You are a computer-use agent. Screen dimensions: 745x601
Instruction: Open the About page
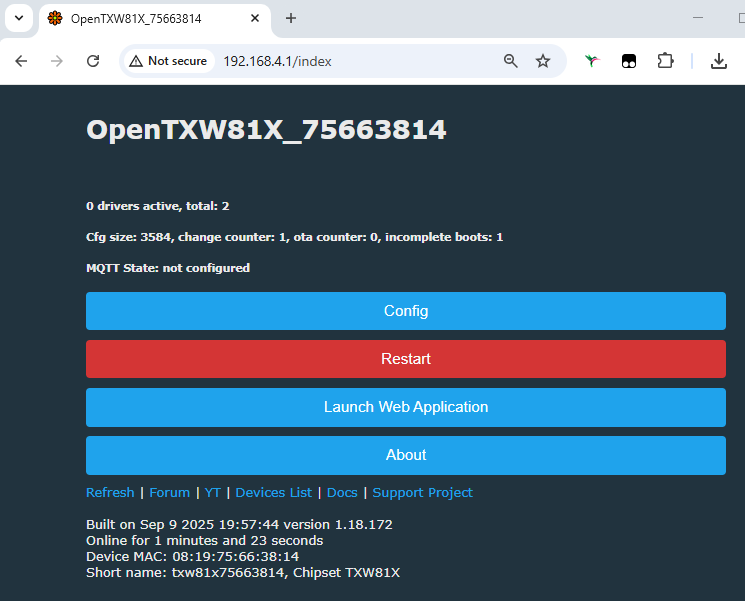pyautogui.click(x=406, y=455)
